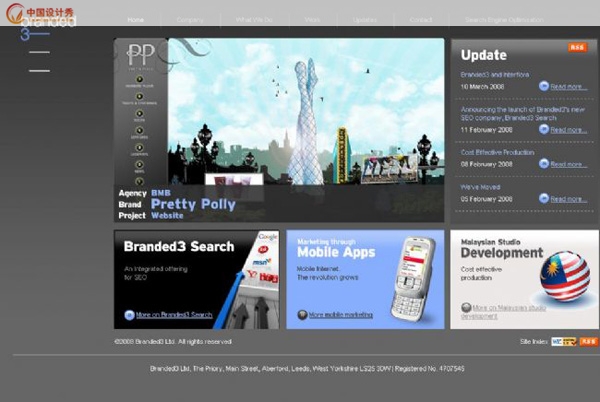This screenshot has width=600, height=402.
Task: Click arrow icon beside 11 February 2008 entry
Action: pyautogui.click(x=544, y=129)
